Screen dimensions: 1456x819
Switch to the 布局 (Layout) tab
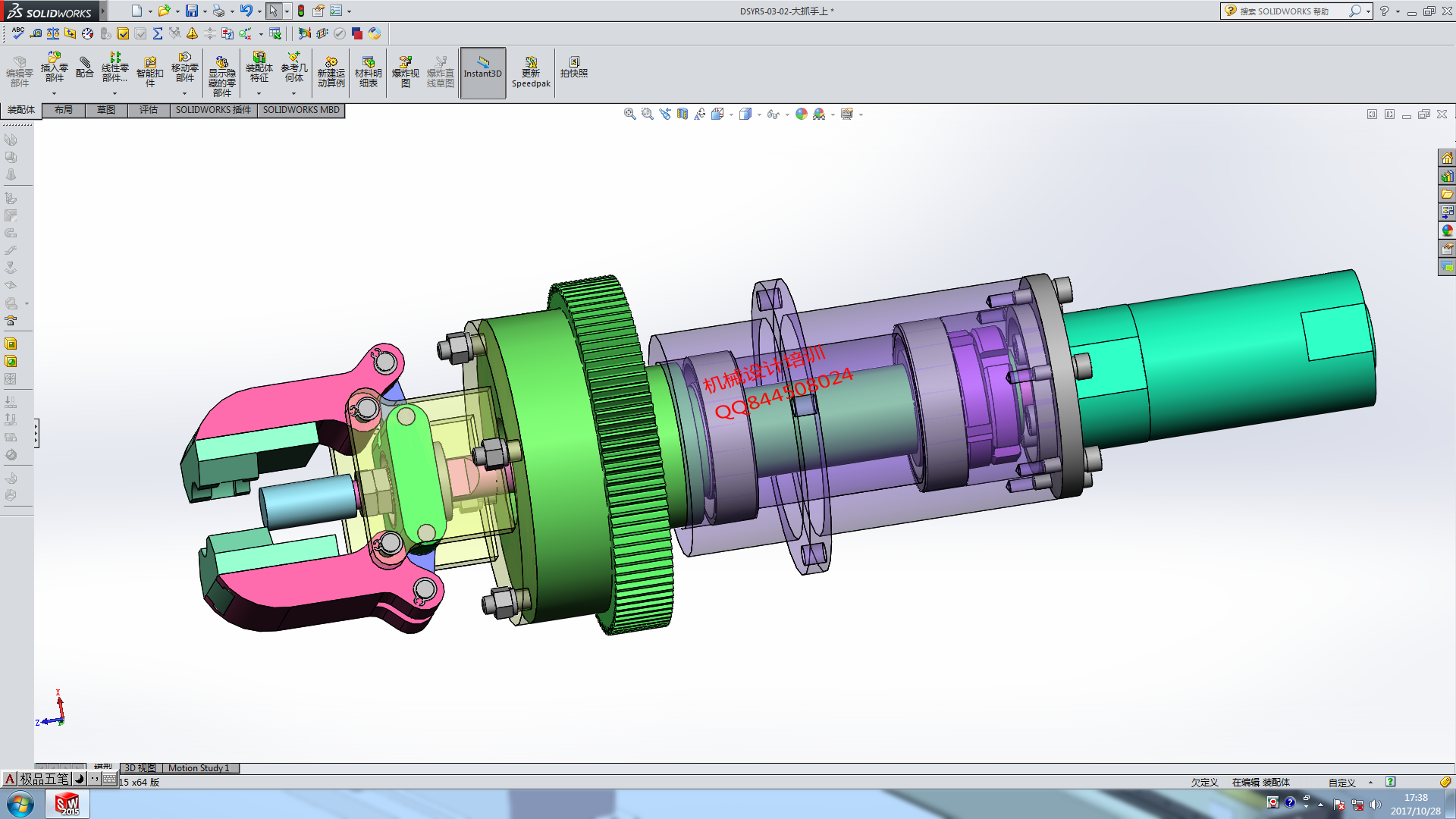coord(64,110)
